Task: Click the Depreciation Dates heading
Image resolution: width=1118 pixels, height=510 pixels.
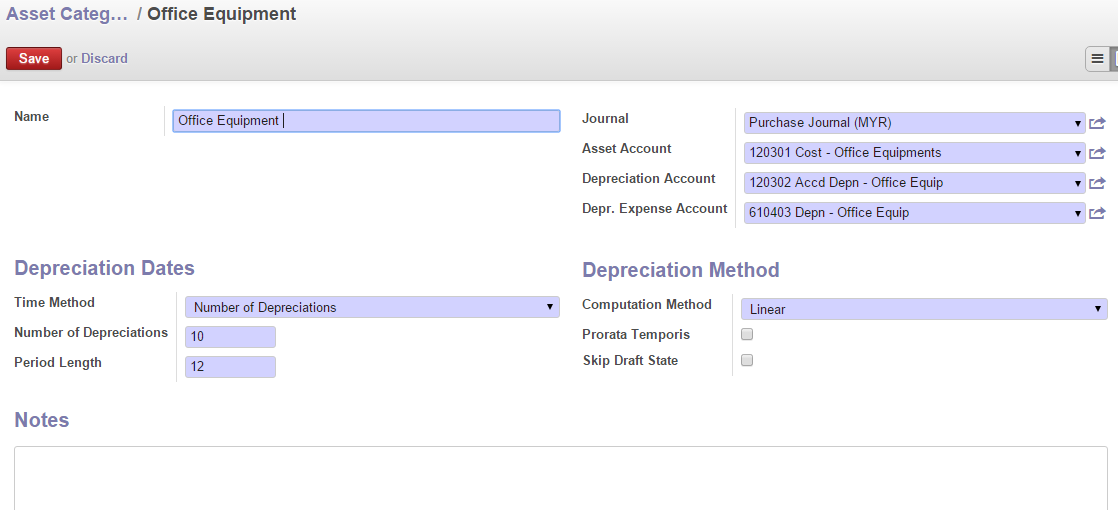Action: pyautogui.click(x=104, y=268)
